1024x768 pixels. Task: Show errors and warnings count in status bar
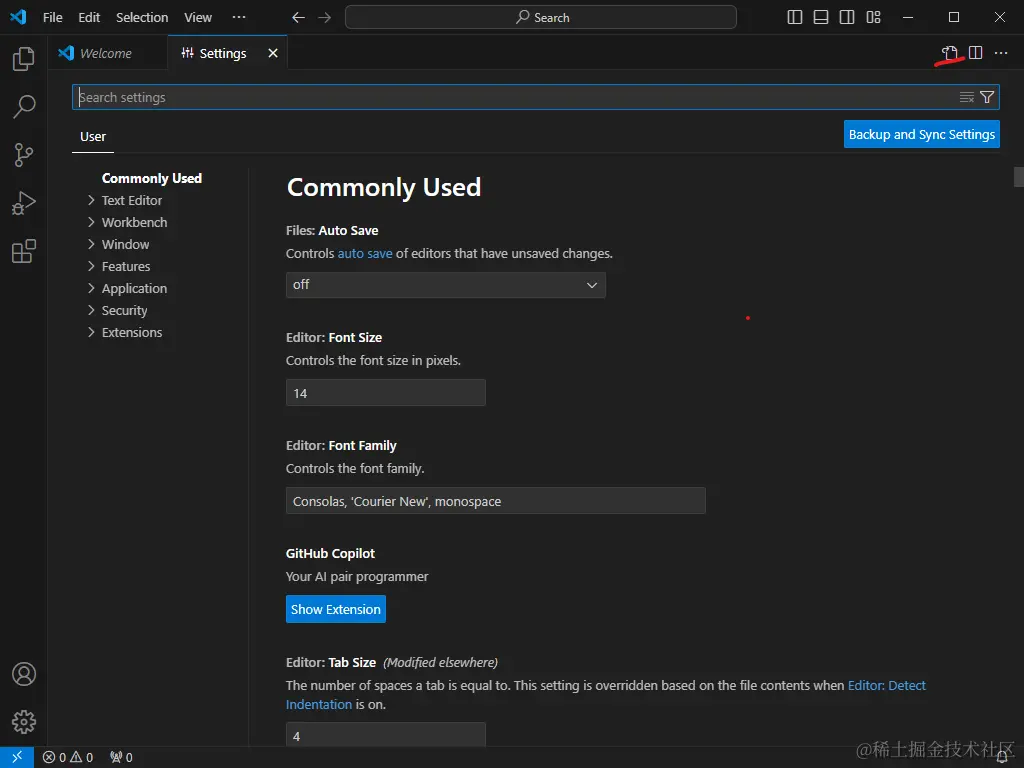pyautogui.click(x=68, y=758)
